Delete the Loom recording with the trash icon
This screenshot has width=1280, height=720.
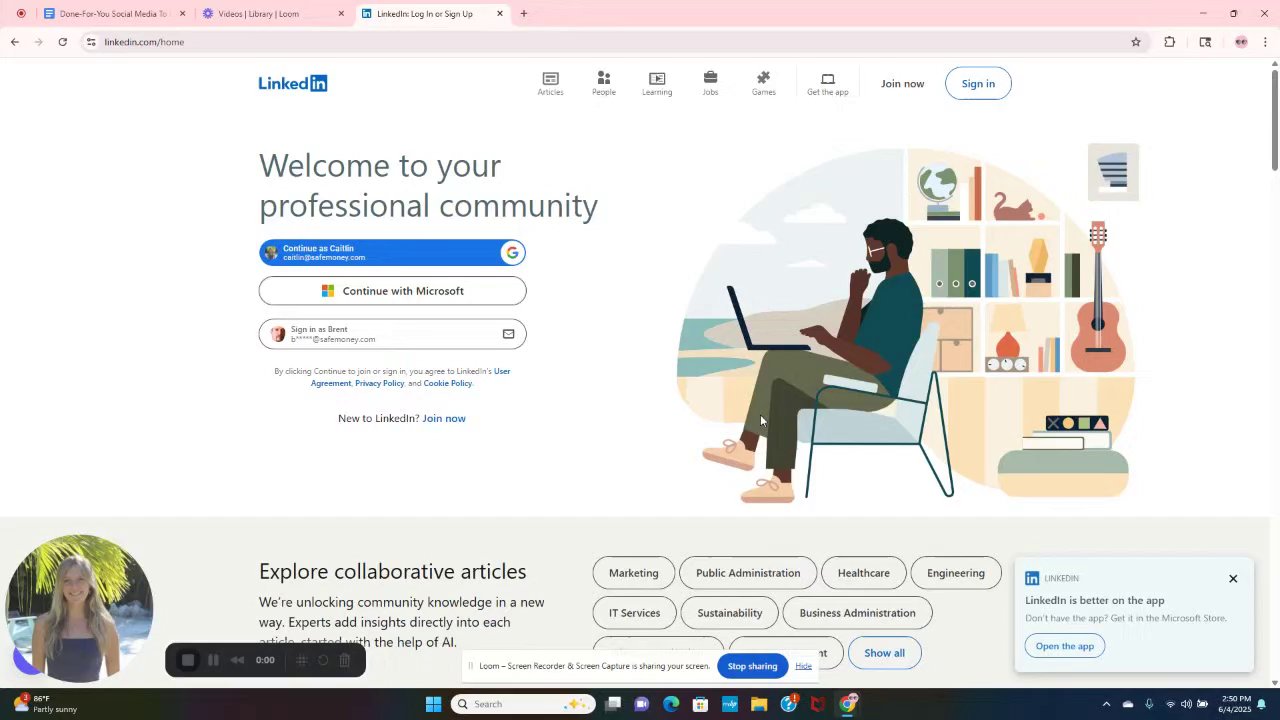pos(344,660)
